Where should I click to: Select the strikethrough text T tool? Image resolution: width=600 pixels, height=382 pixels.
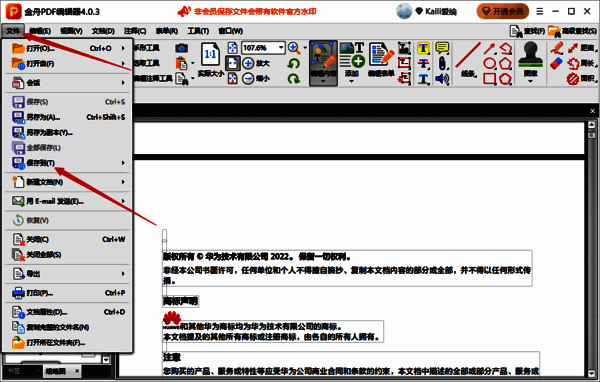coord(423,63)
